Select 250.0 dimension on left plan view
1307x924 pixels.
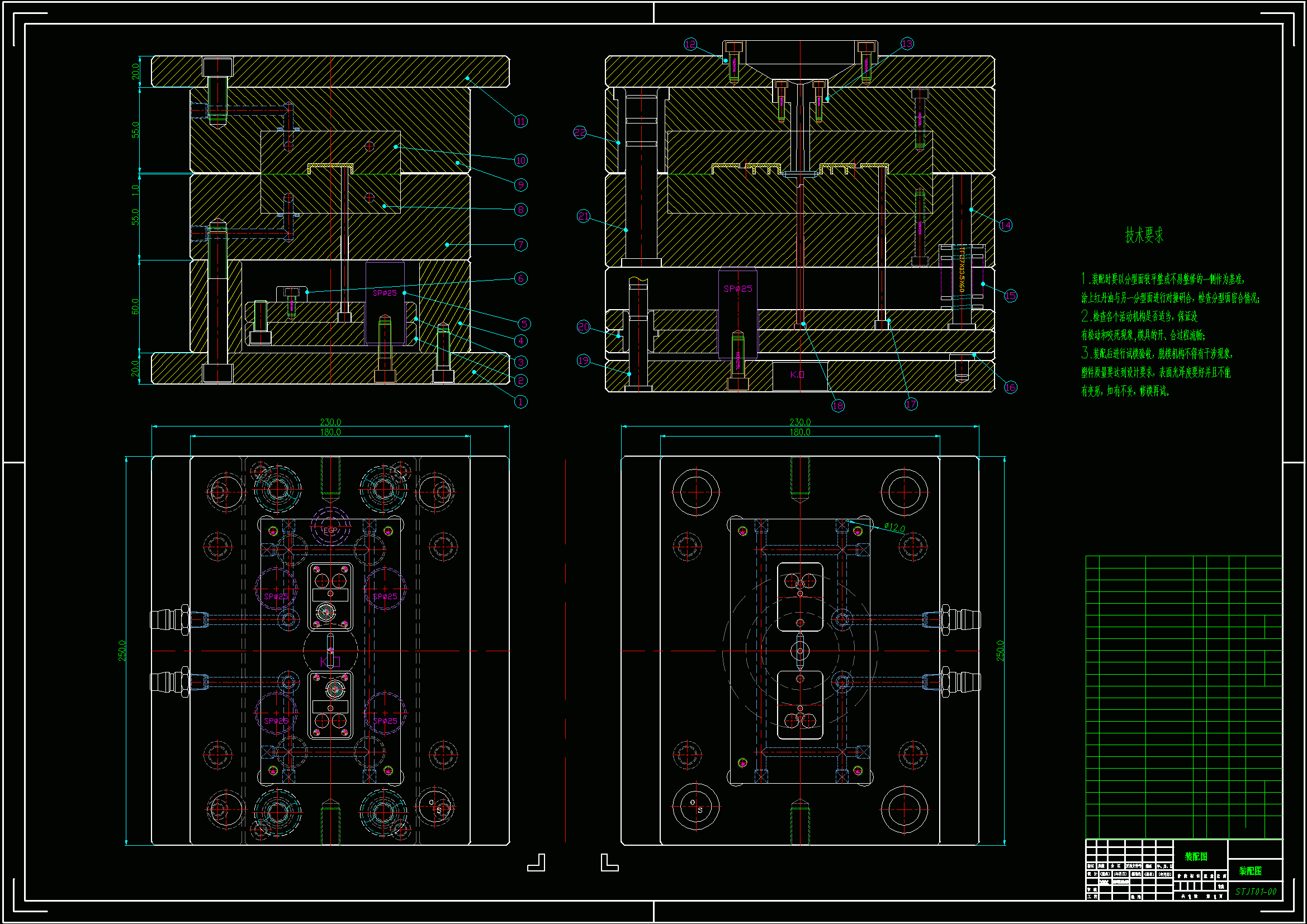tap(122, 650)
